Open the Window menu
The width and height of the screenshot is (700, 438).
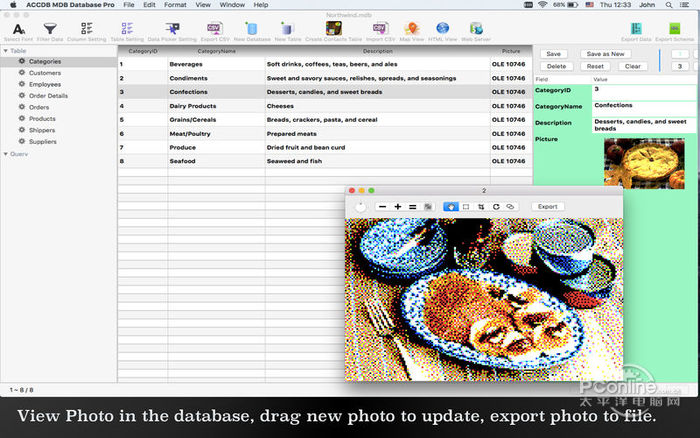pos(232,5)
